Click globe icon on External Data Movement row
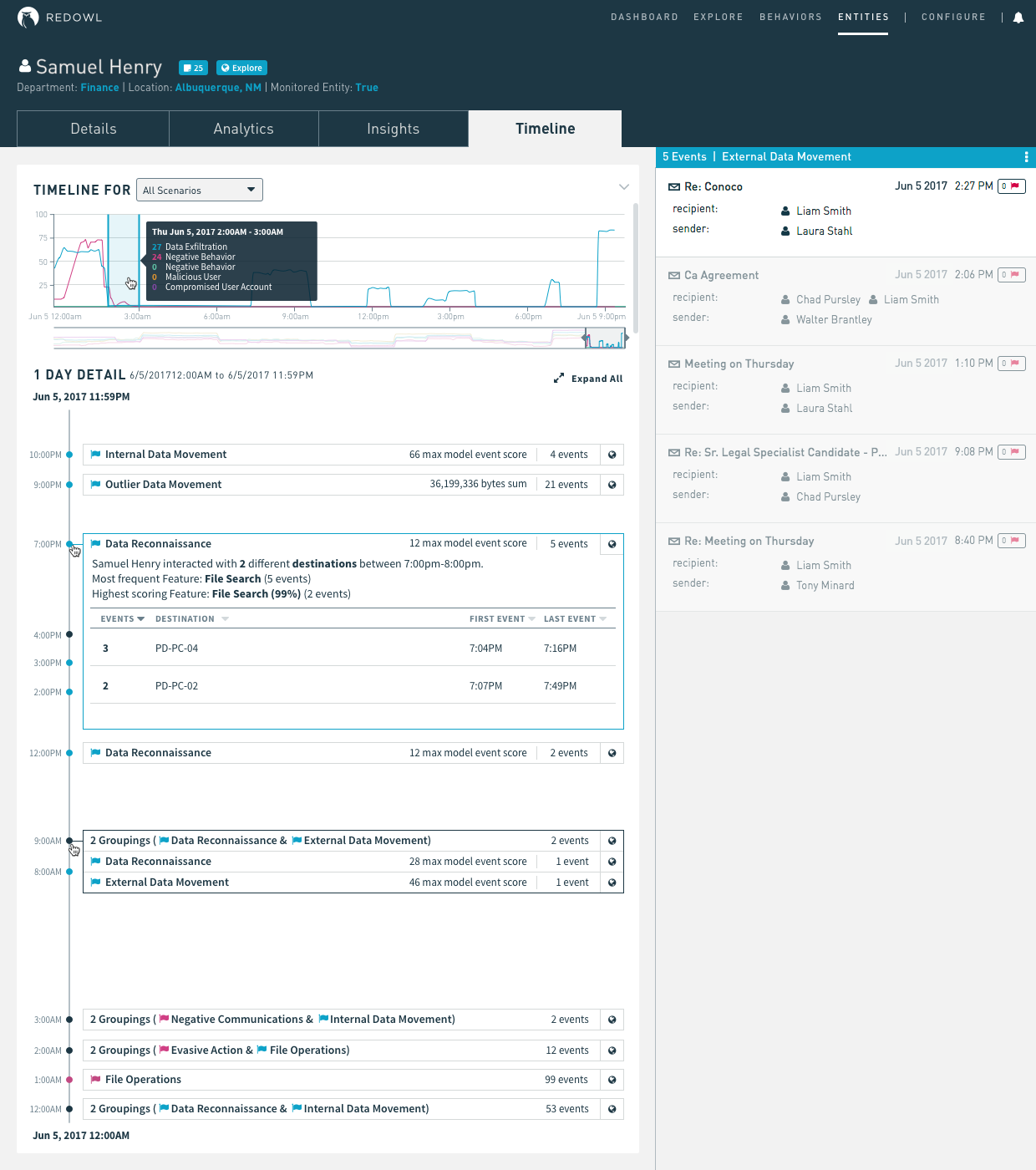This screenshot has height=1170, width=1036. point(612,883)
